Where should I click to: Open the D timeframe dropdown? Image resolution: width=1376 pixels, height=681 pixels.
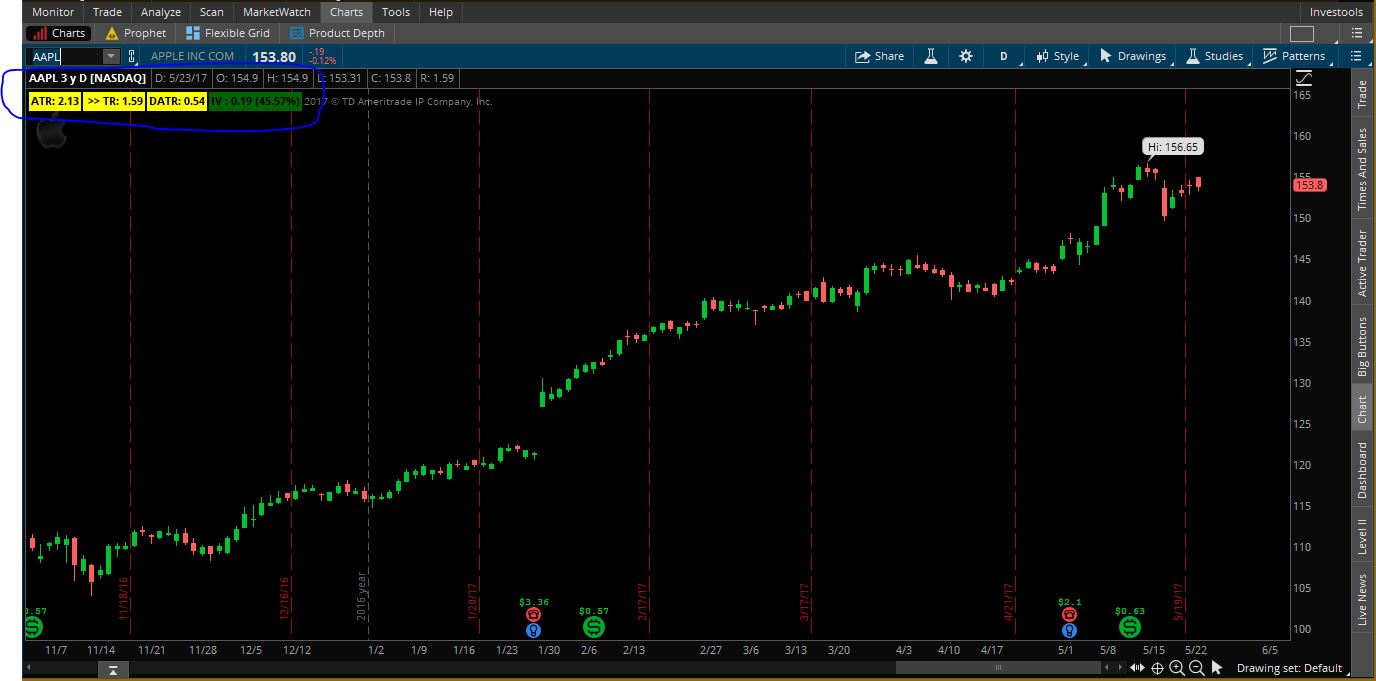[x=1004, y=56]
